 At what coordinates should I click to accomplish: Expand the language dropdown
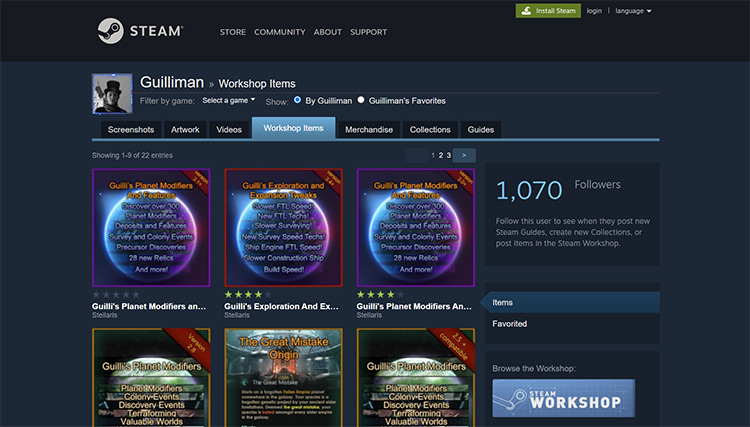tap(633, 11)
